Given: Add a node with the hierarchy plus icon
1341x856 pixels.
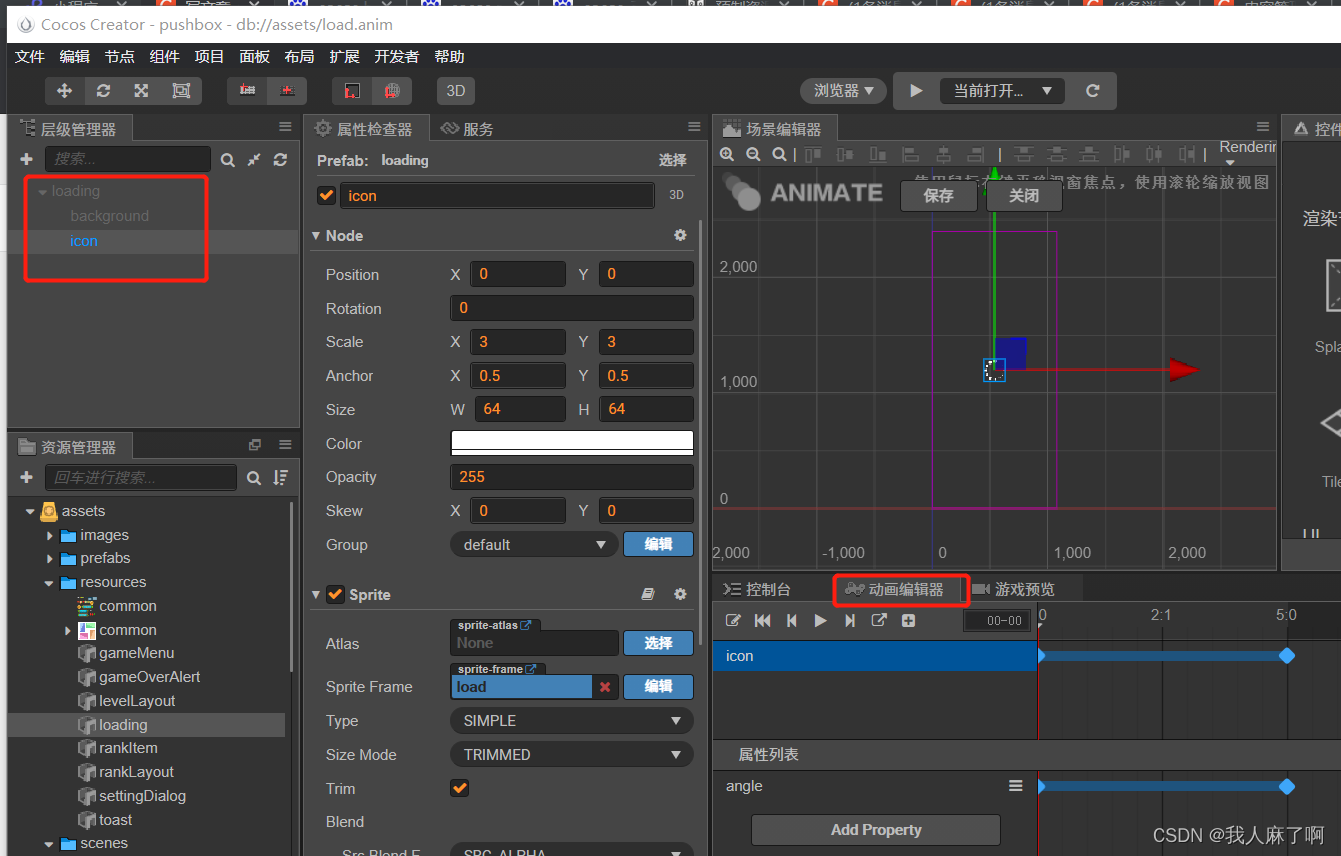Looking at the screenshot, I should click(27, 159).
